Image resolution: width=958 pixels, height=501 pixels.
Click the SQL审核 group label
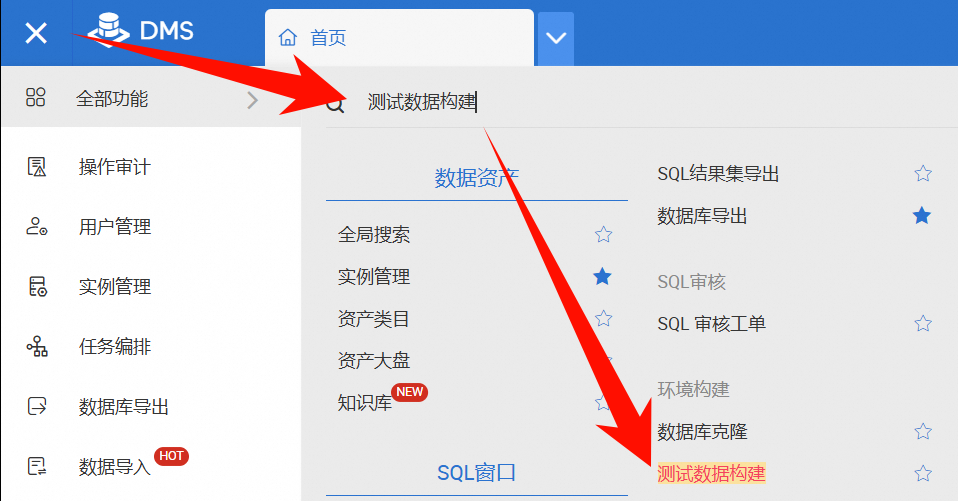[691, 282]
